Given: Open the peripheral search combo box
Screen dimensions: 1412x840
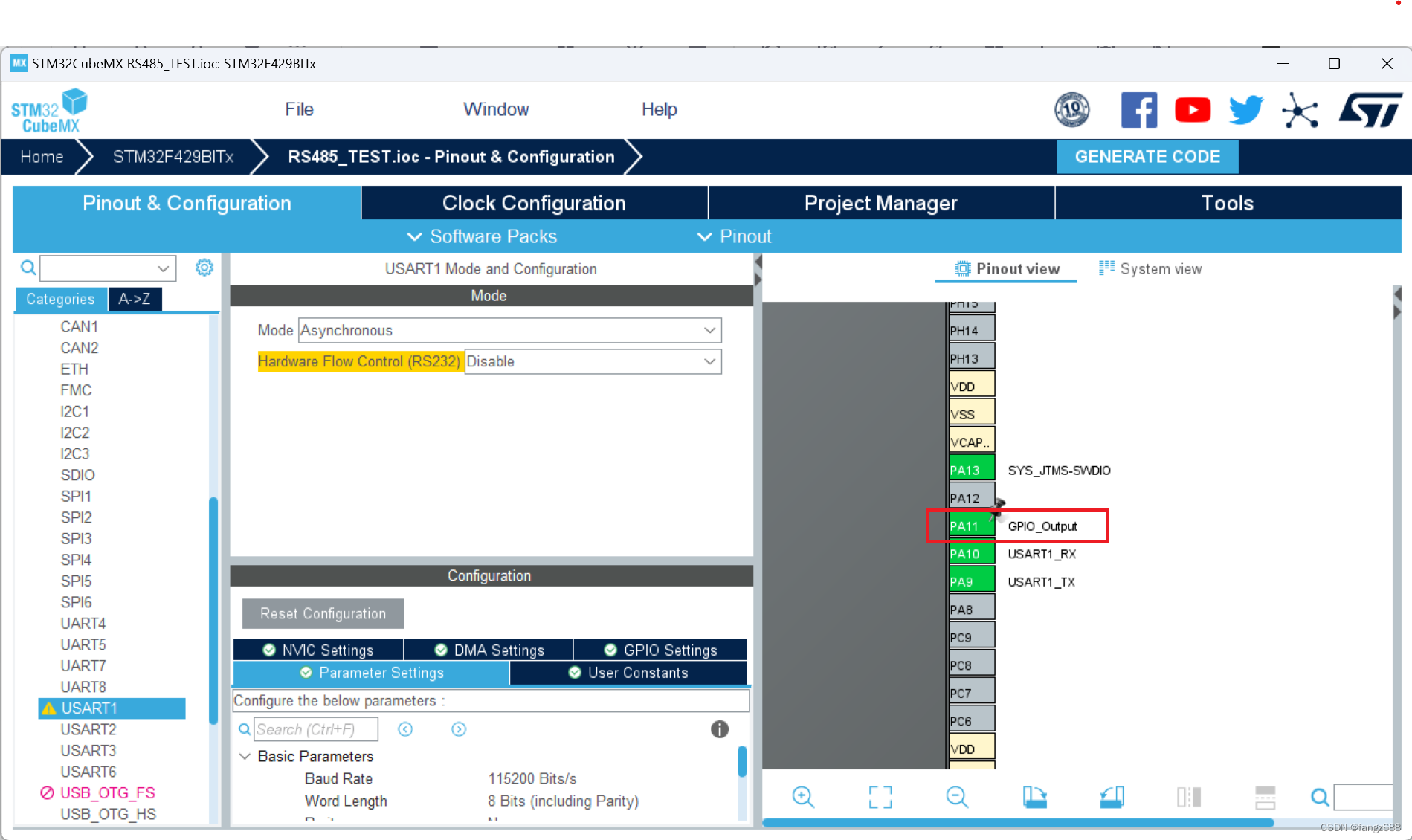Looking at the screenshot, I should coord(108,268).
